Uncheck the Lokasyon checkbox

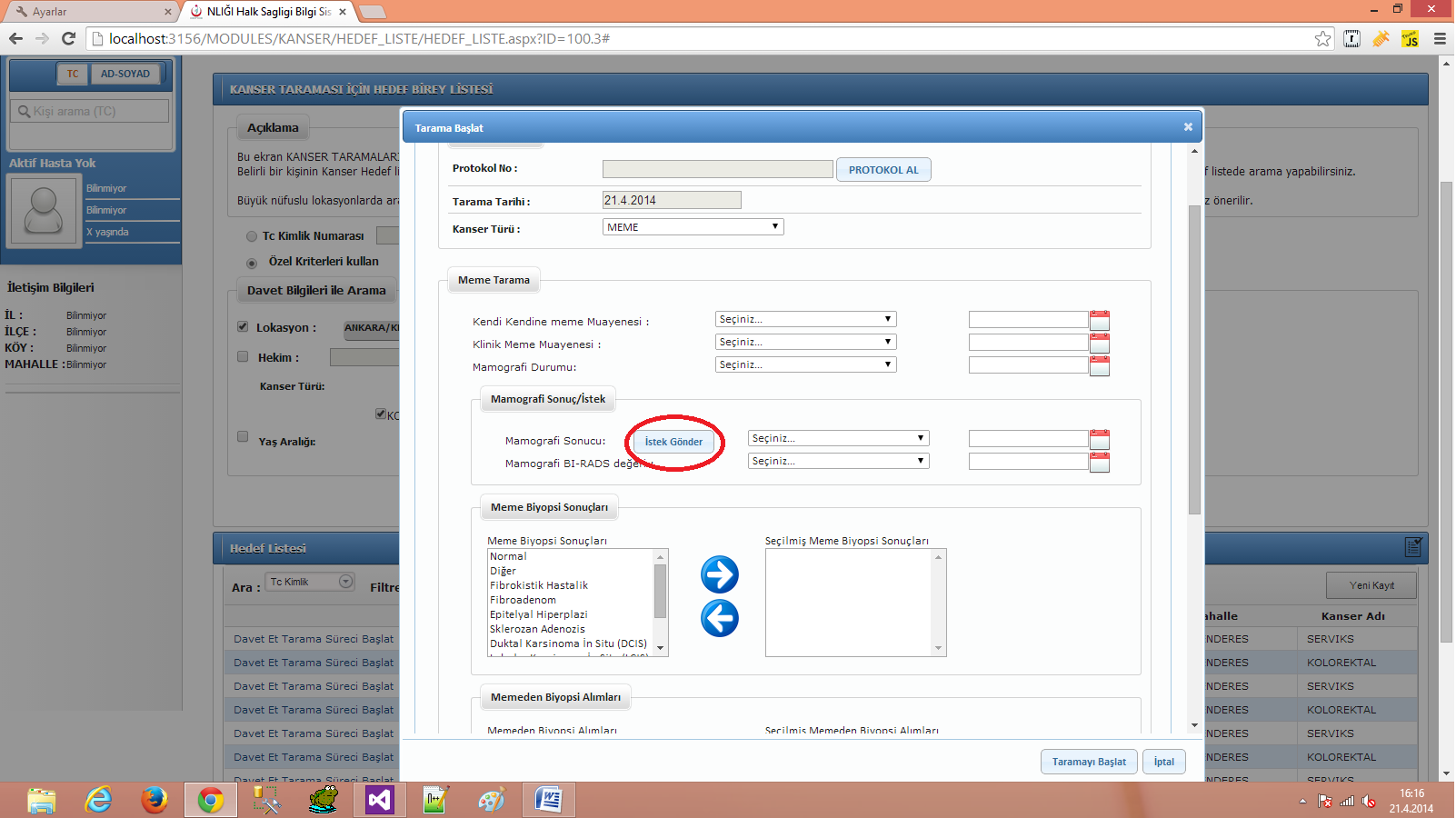pyautogui.click(x=243, y=326)
